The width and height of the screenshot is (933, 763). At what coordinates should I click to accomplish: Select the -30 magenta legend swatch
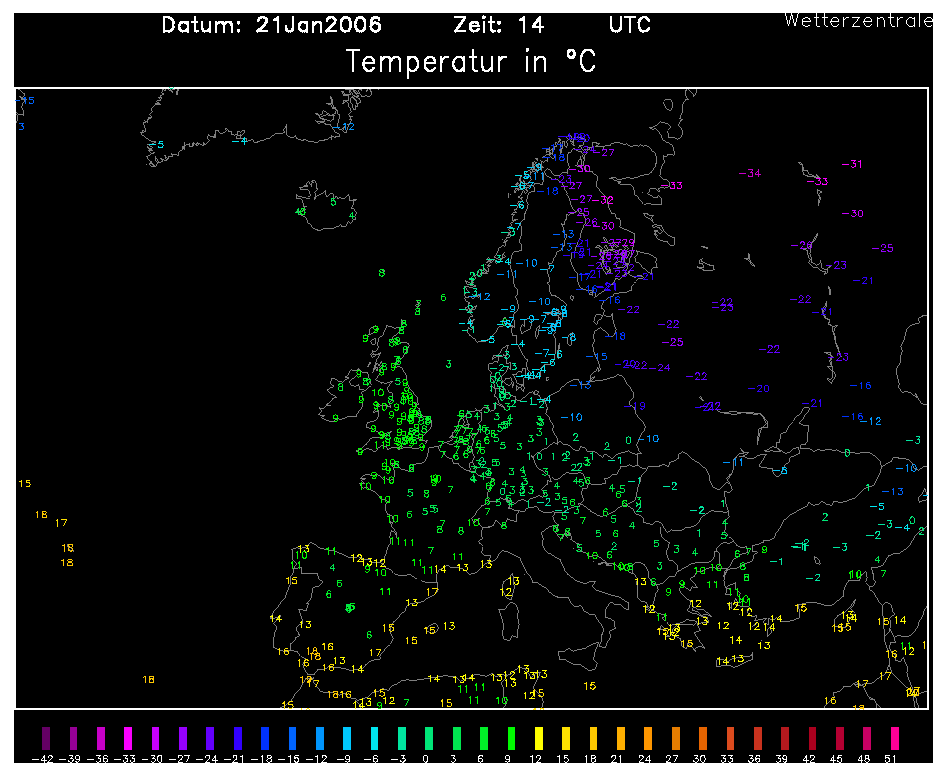tap(155, 738)
